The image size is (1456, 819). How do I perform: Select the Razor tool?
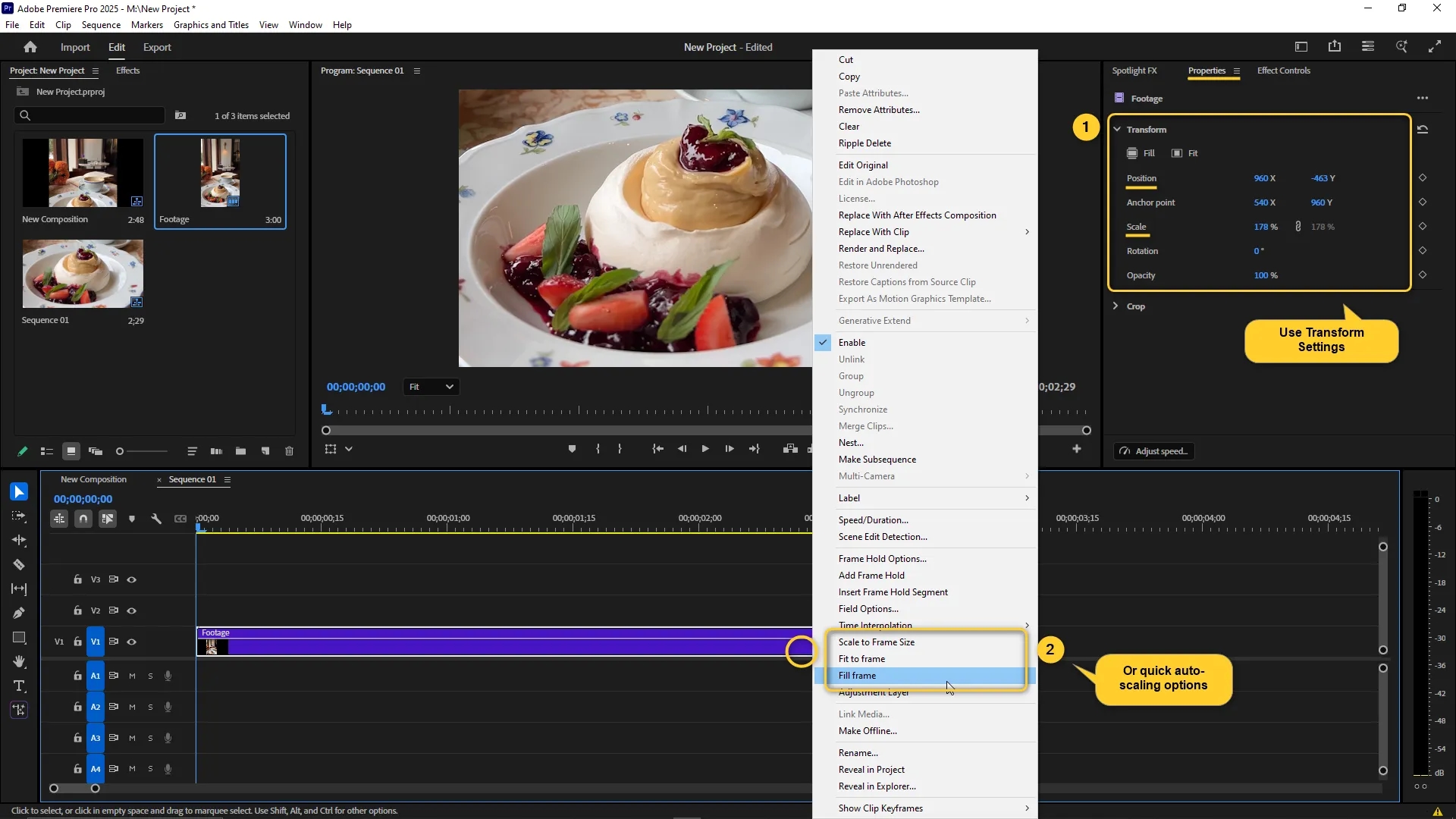19,565
